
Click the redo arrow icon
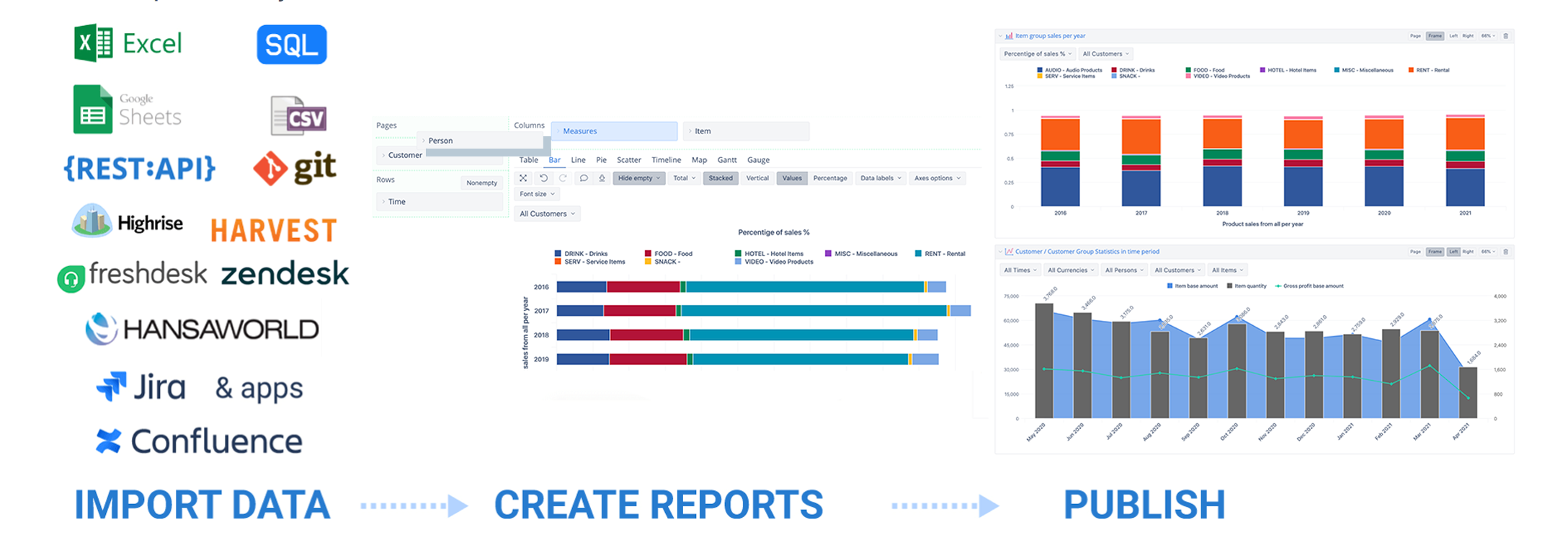click(x=563, y=178)
